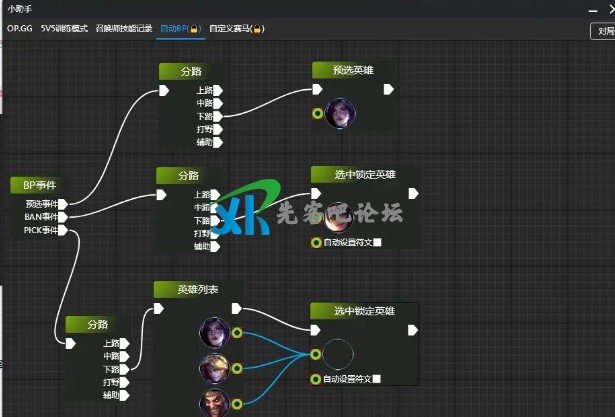615x417 pixels.
Task: Select the 英雄列表 node header
Action: click(x=197, y=289)
